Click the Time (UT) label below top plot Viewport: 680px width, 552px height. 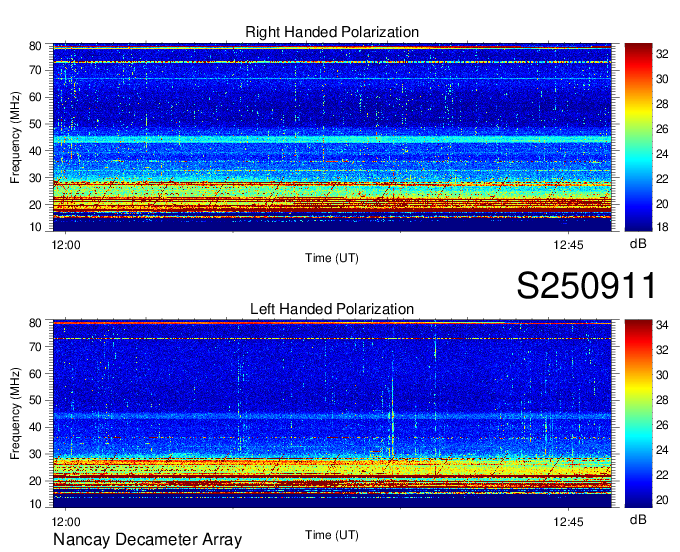point(332,258)
